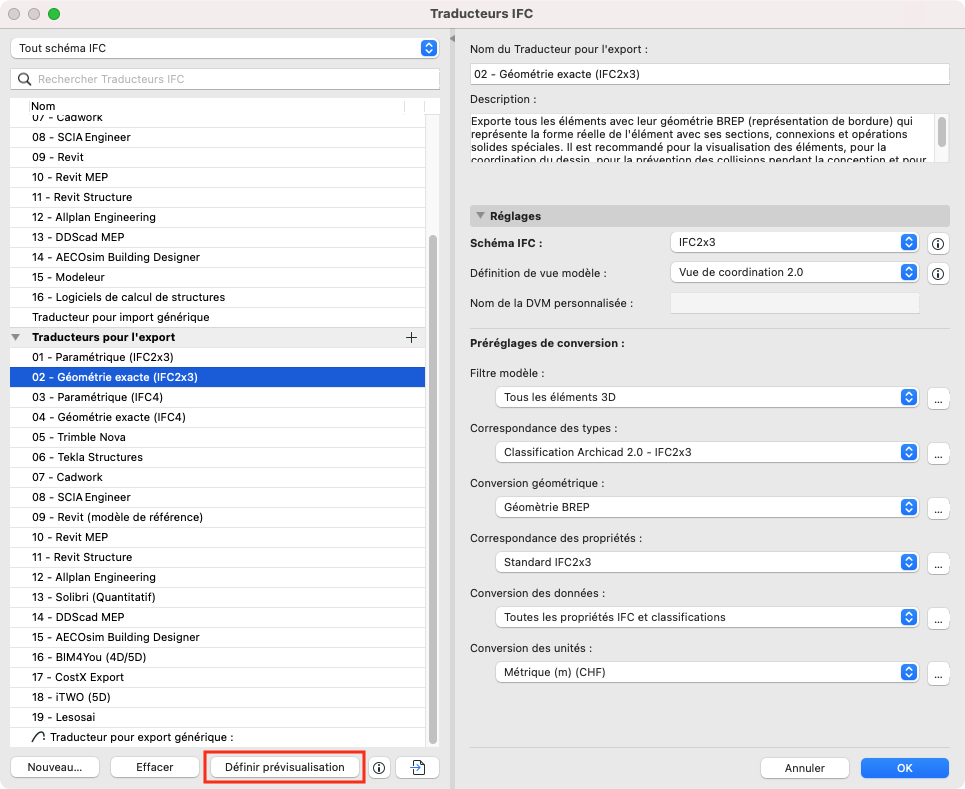Click the green zoom window button
Image resolution: width=965 pixels, height=789 pixels.
coord(54,14)
